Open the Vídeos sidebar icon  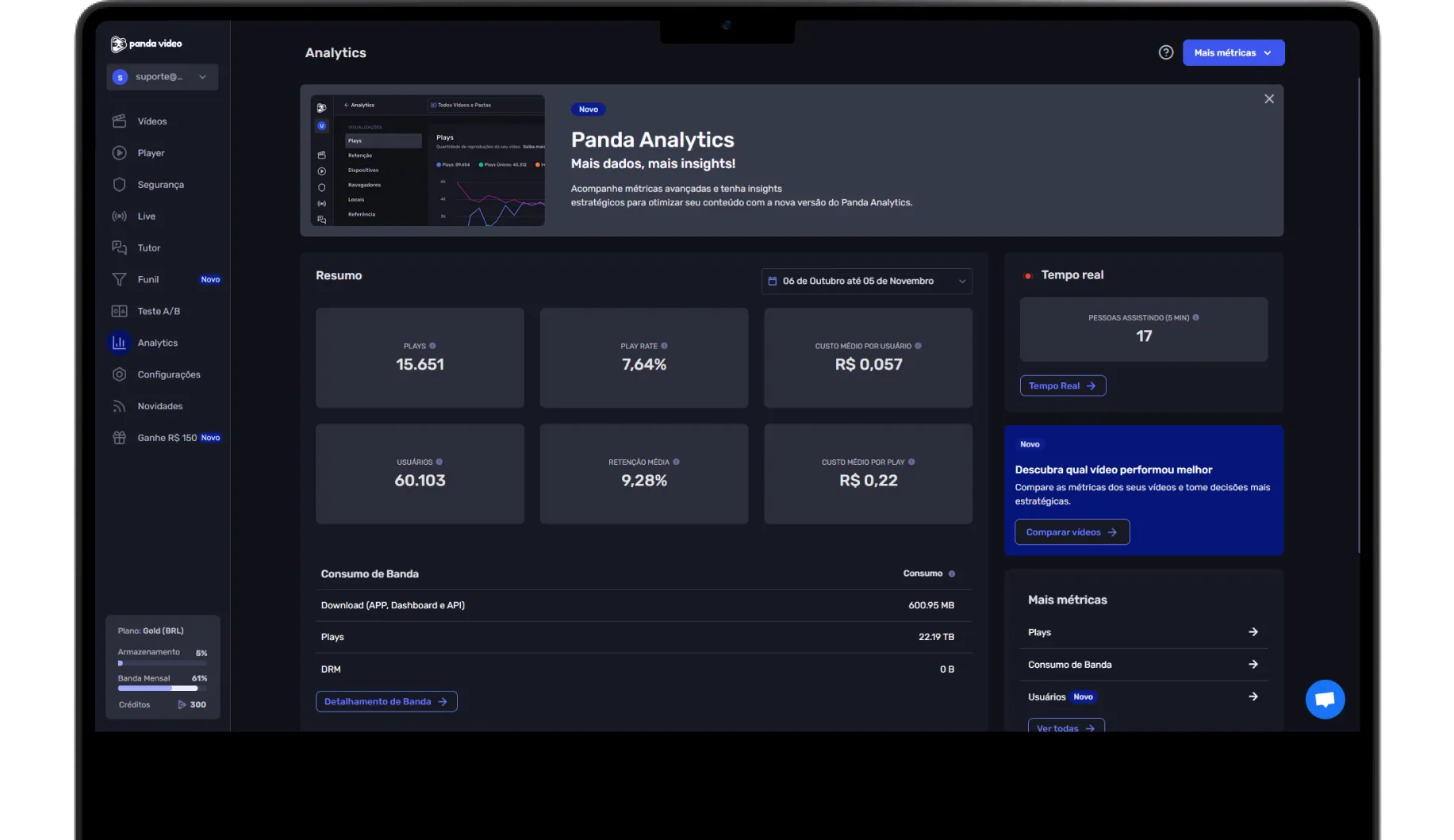119,121
